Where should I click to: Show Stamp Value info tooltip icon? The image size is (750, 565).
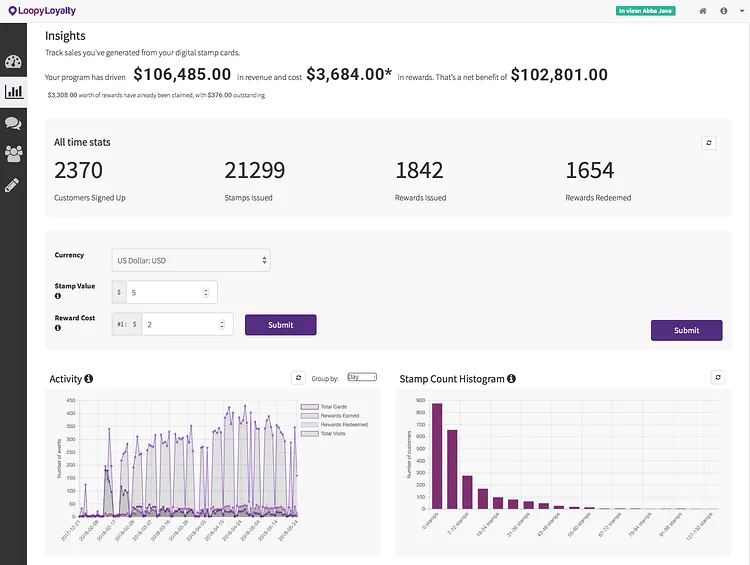coord(58,296)
